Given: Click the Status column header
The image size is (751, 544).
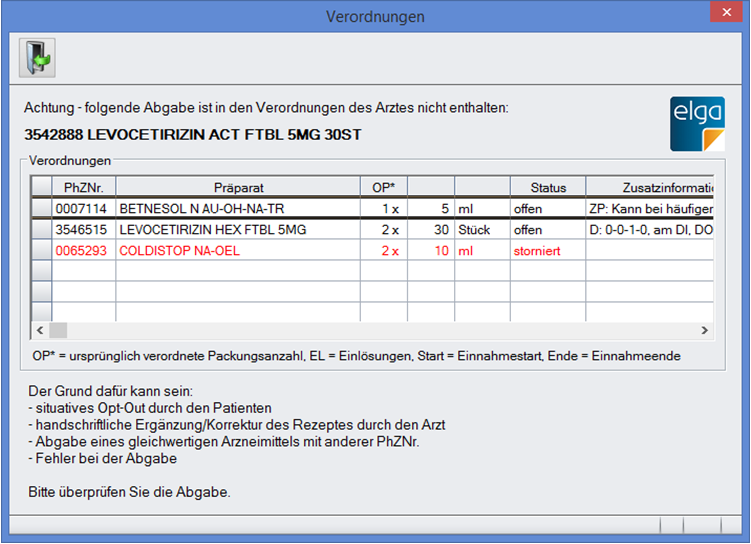Looking at the screenshot, I should tap(547, 187).
